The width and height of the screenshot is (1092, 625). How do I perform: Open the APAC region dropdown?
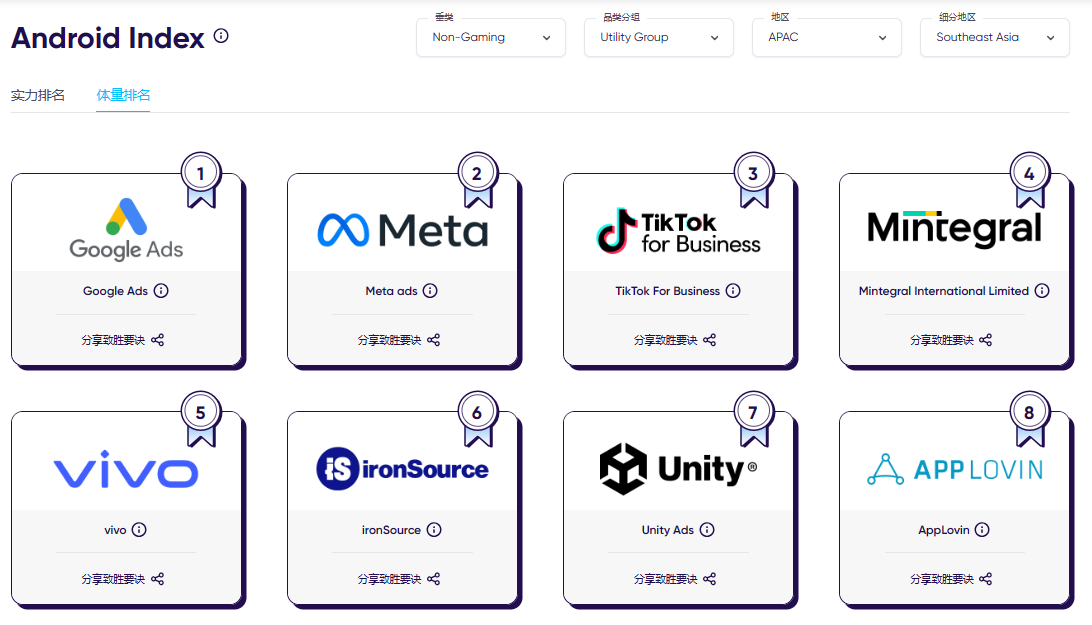[826, 38]
